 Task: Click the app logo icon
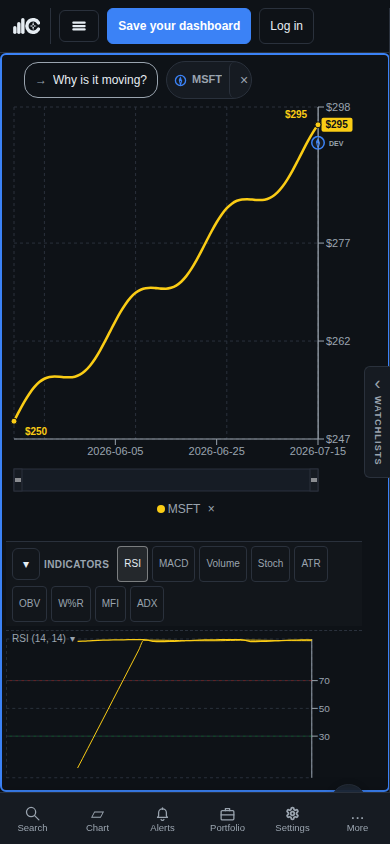pyautogui.click(x=27, y=26)
